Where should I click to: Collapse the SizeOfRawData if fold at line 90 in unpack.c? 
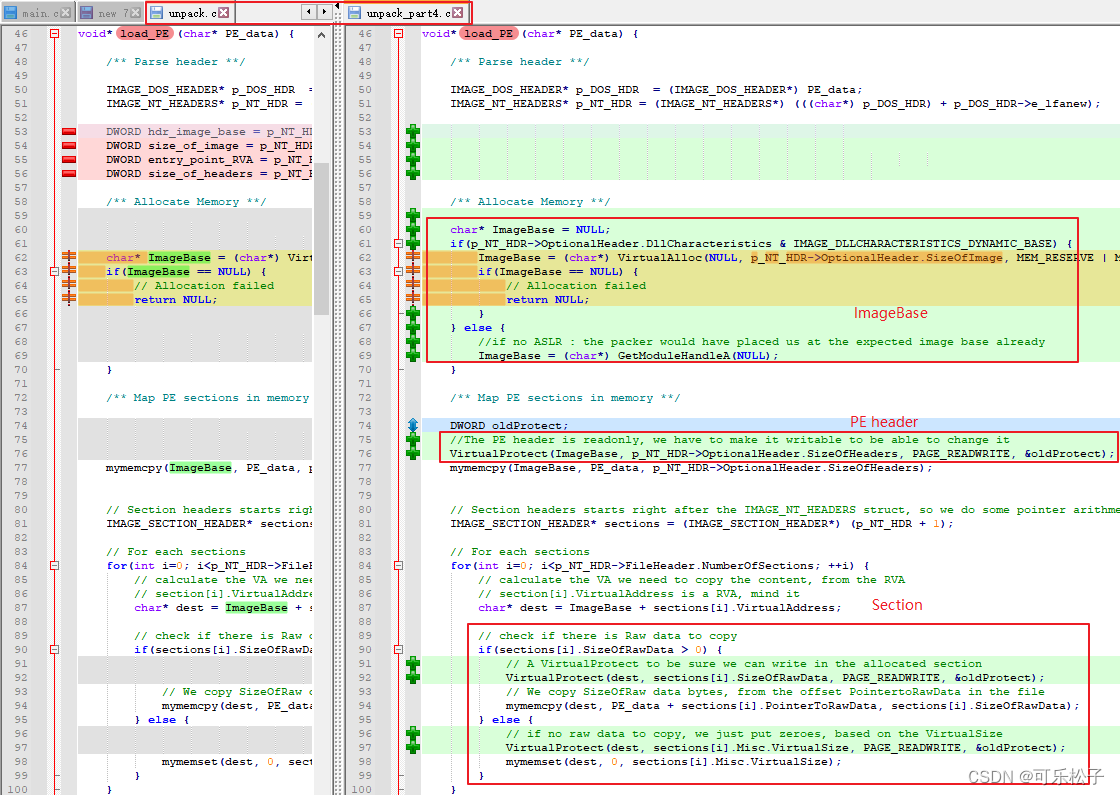[x=54, y=650]
